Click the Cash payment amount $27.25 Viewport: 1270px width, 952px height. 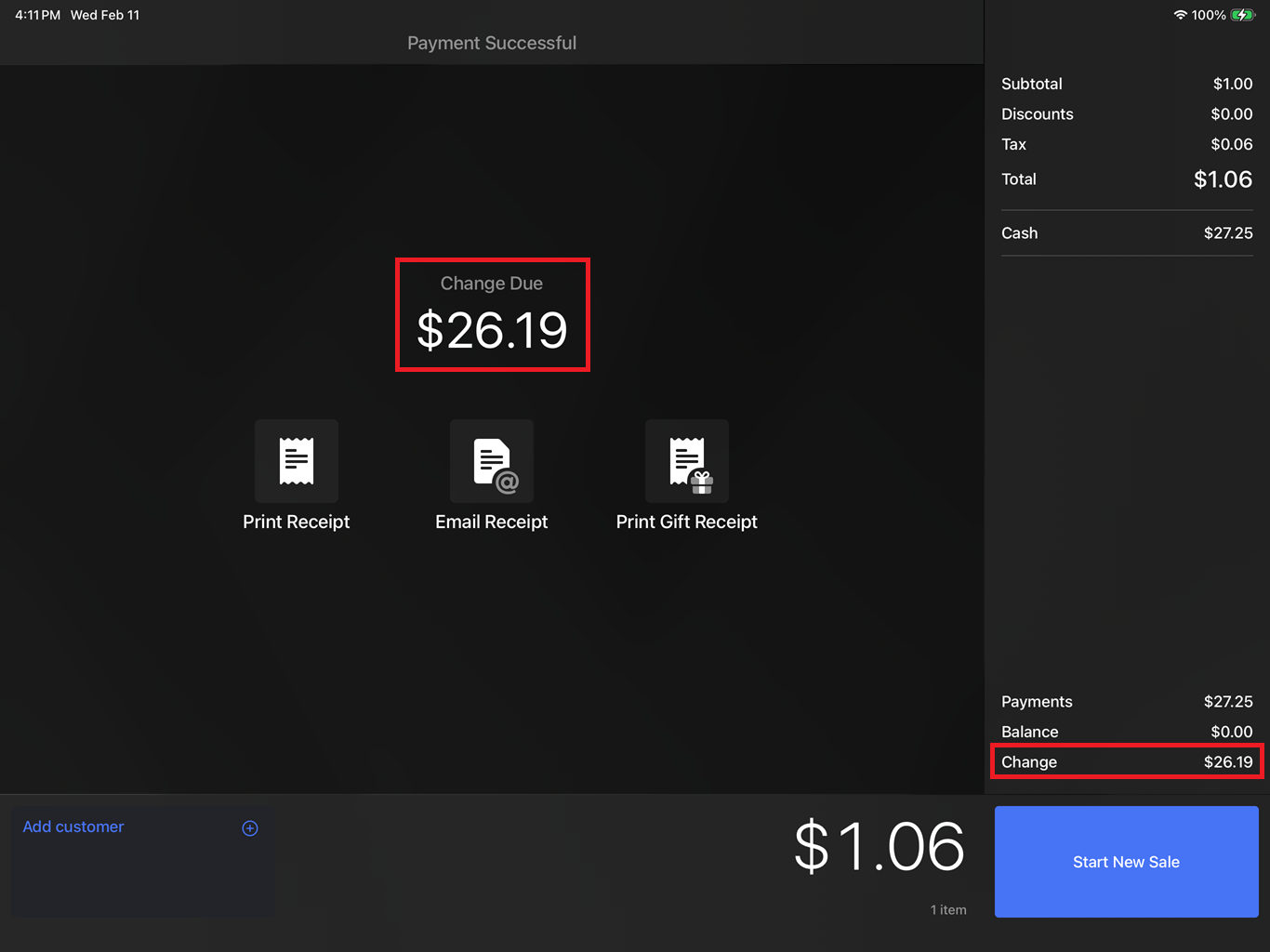coord(1228,233)
